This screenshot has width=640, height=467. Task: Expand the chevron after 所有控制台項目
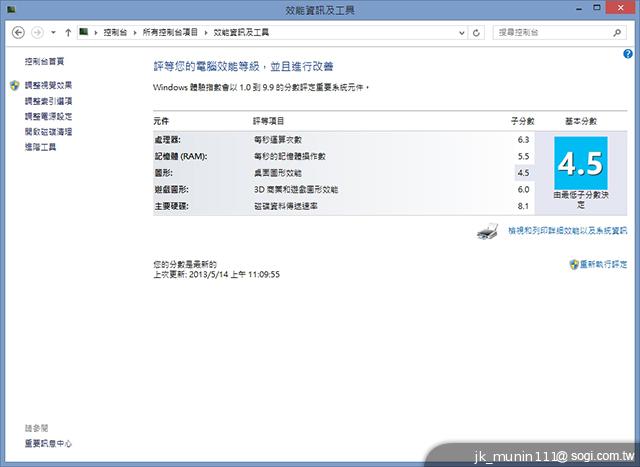click(x=206, y=33)
